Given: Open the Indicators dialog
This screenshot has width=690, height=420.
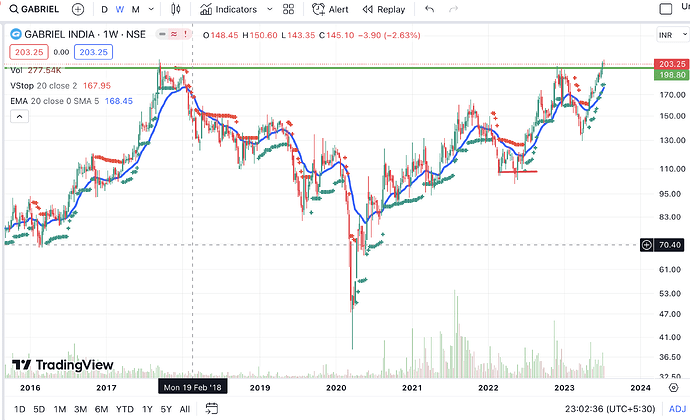Looking at the screenshot, I should (228, 9).
